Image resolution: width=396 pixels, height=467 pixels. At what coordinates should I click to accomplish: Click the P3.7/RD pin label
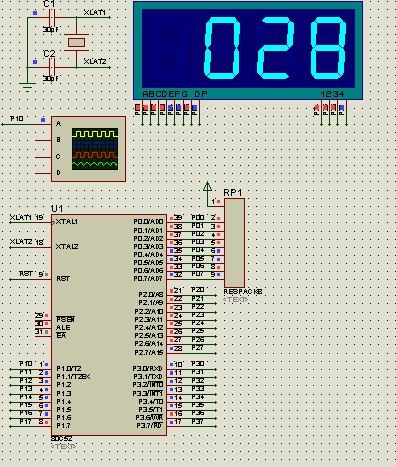pos(149,426)
